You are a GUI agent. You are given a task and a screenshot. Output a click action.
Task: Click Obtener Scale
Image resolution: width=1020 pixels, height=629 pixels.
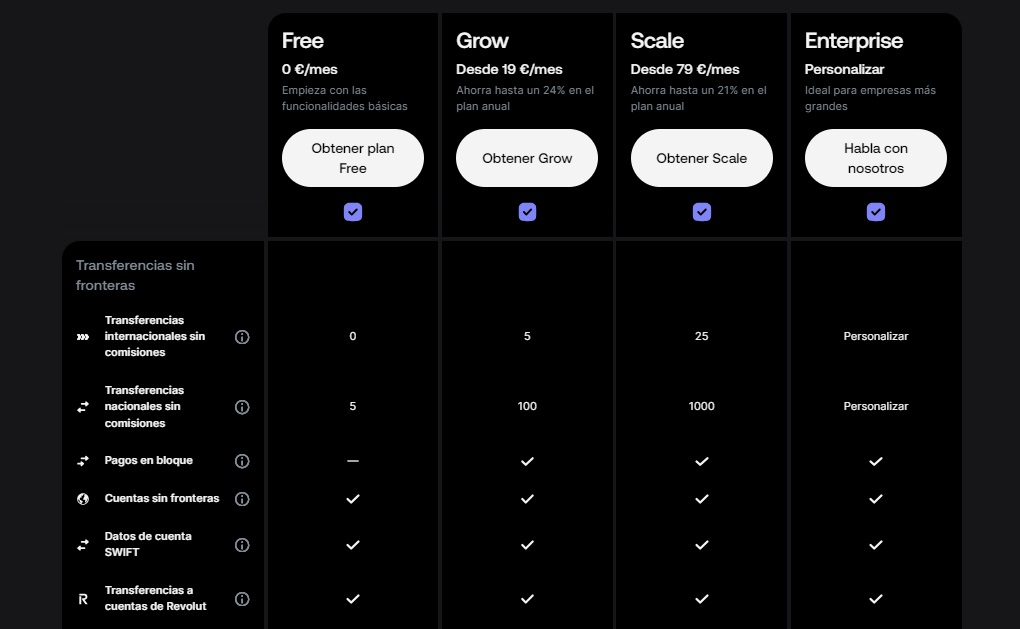[701, 157]
